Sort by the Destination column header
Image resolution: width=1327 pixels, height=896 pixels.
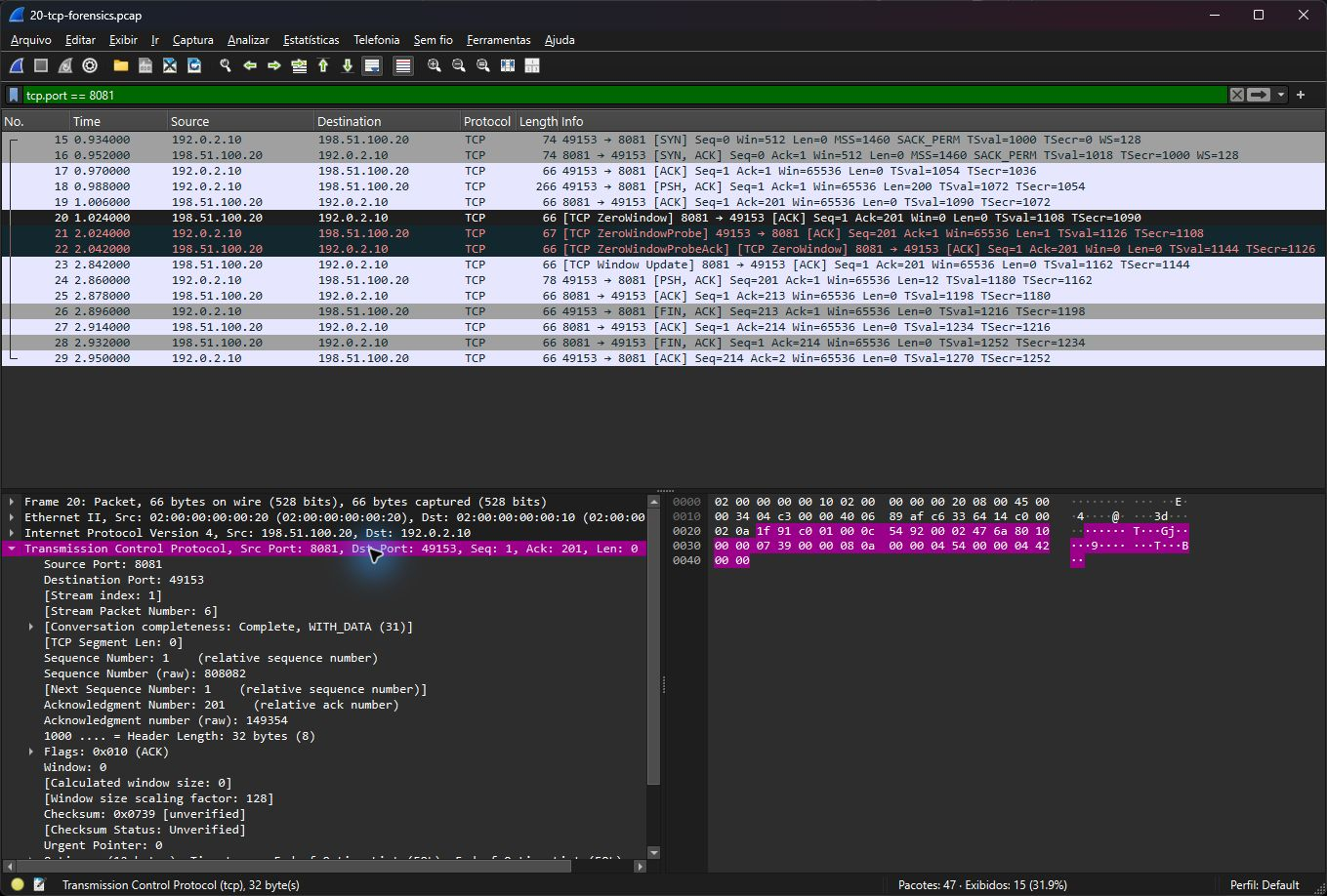click(387, 121)
